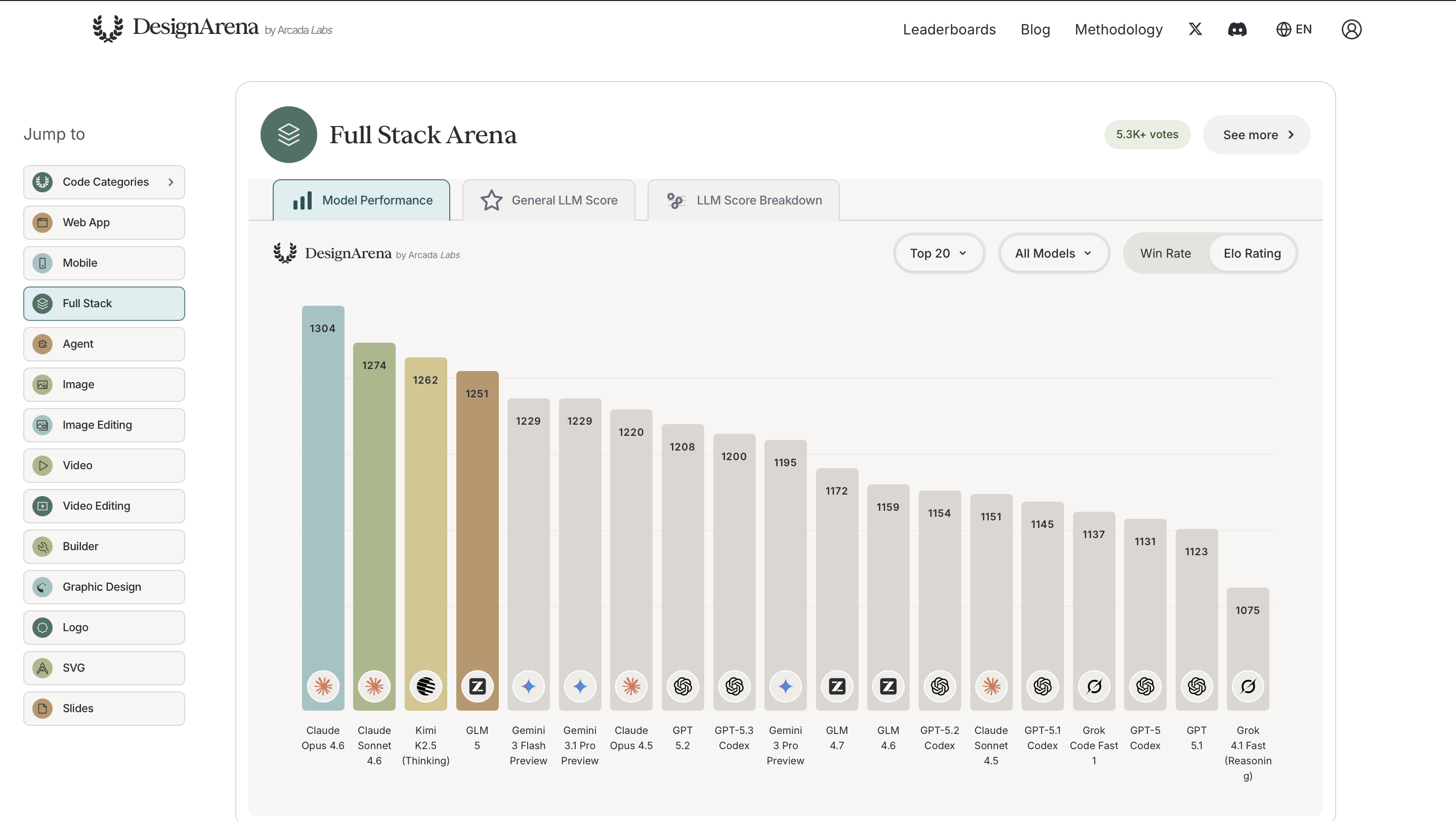
Task: Click the Full Stack Arena layers icon
Action: click(x=289, y=135)
